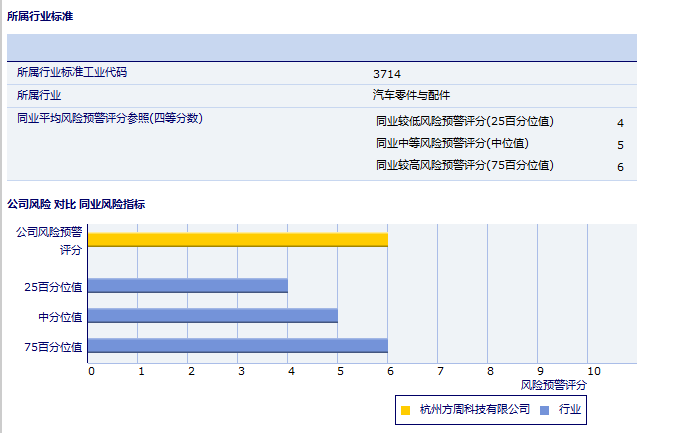The height and width of the screenshot is (433, 683).
Task: Click the 所属行业标准工业代码 row label
Action: tap(72, 73)
